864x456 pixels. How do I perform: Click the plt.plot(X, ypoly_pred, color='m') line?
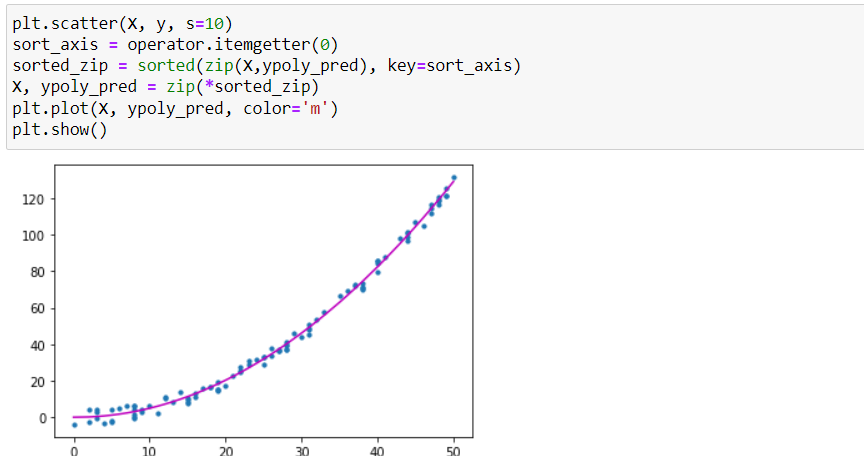coord(175,108)
